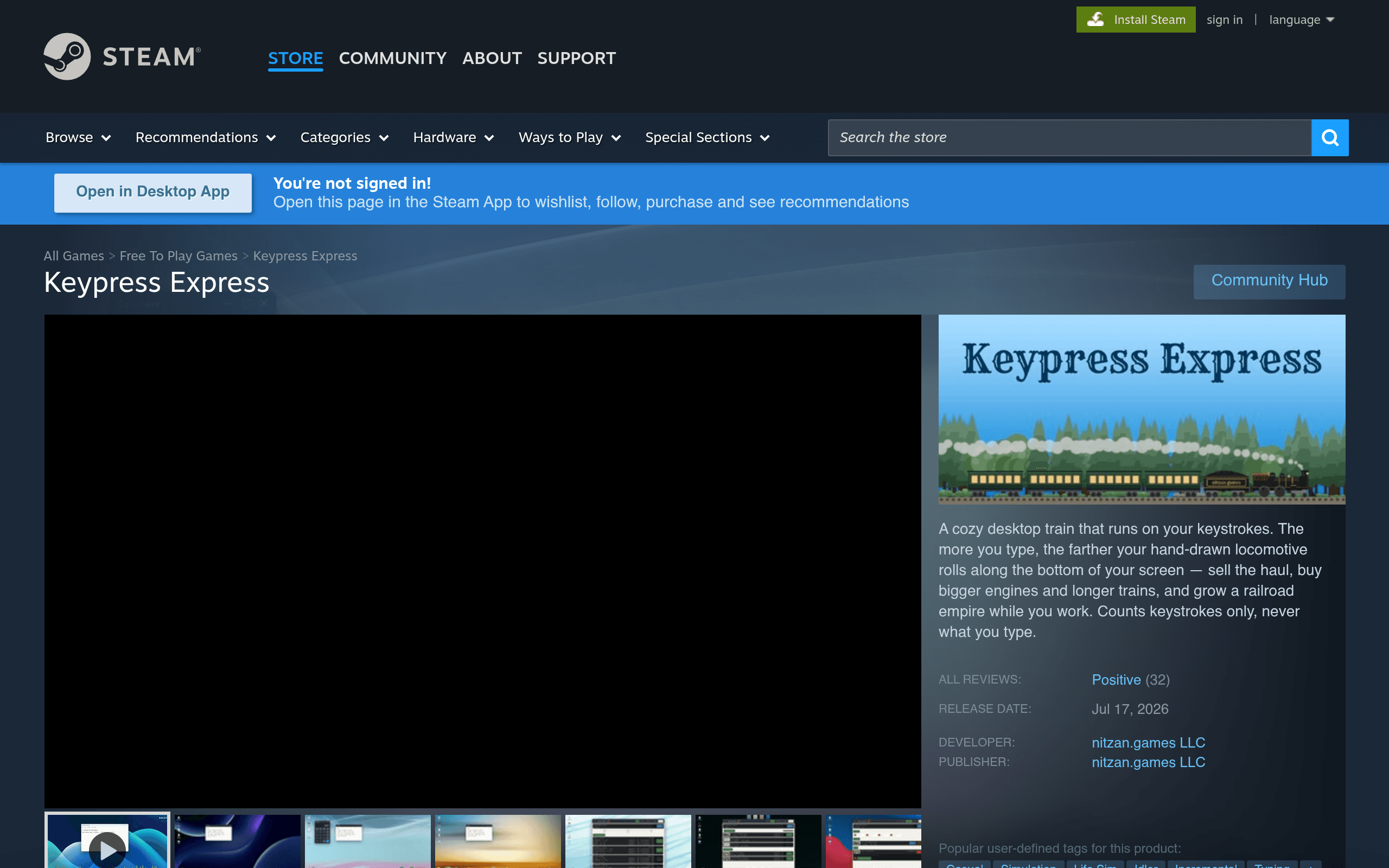
Task: Expand the Ways to Play menu
Action: point(569,138)
